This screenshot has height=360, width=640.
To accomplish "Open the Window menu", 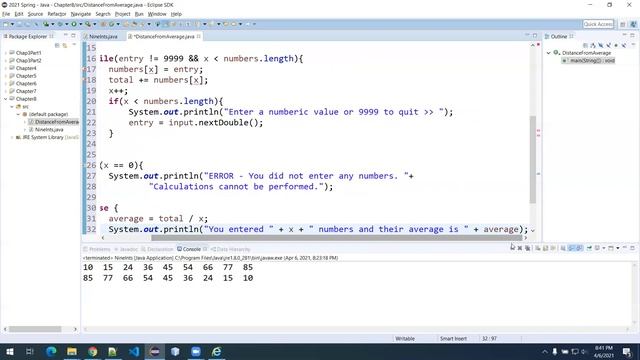I will 157,14.
